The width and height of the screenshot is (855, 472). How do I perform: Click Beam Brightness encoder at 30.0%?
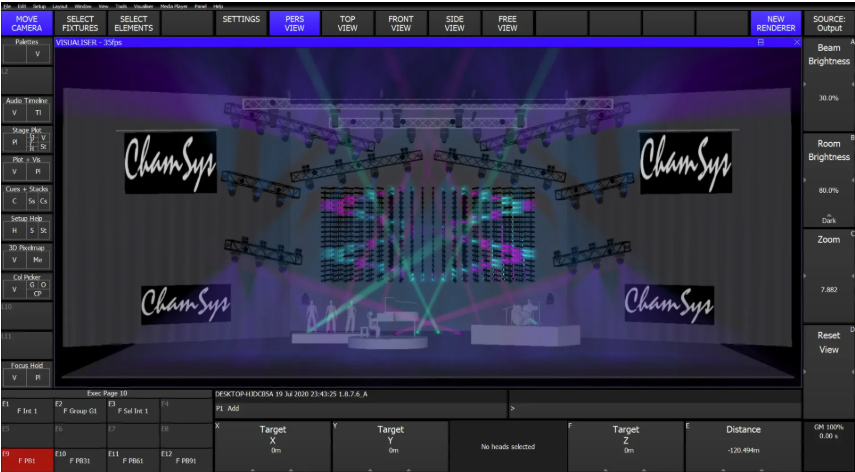tap(829, 84)
